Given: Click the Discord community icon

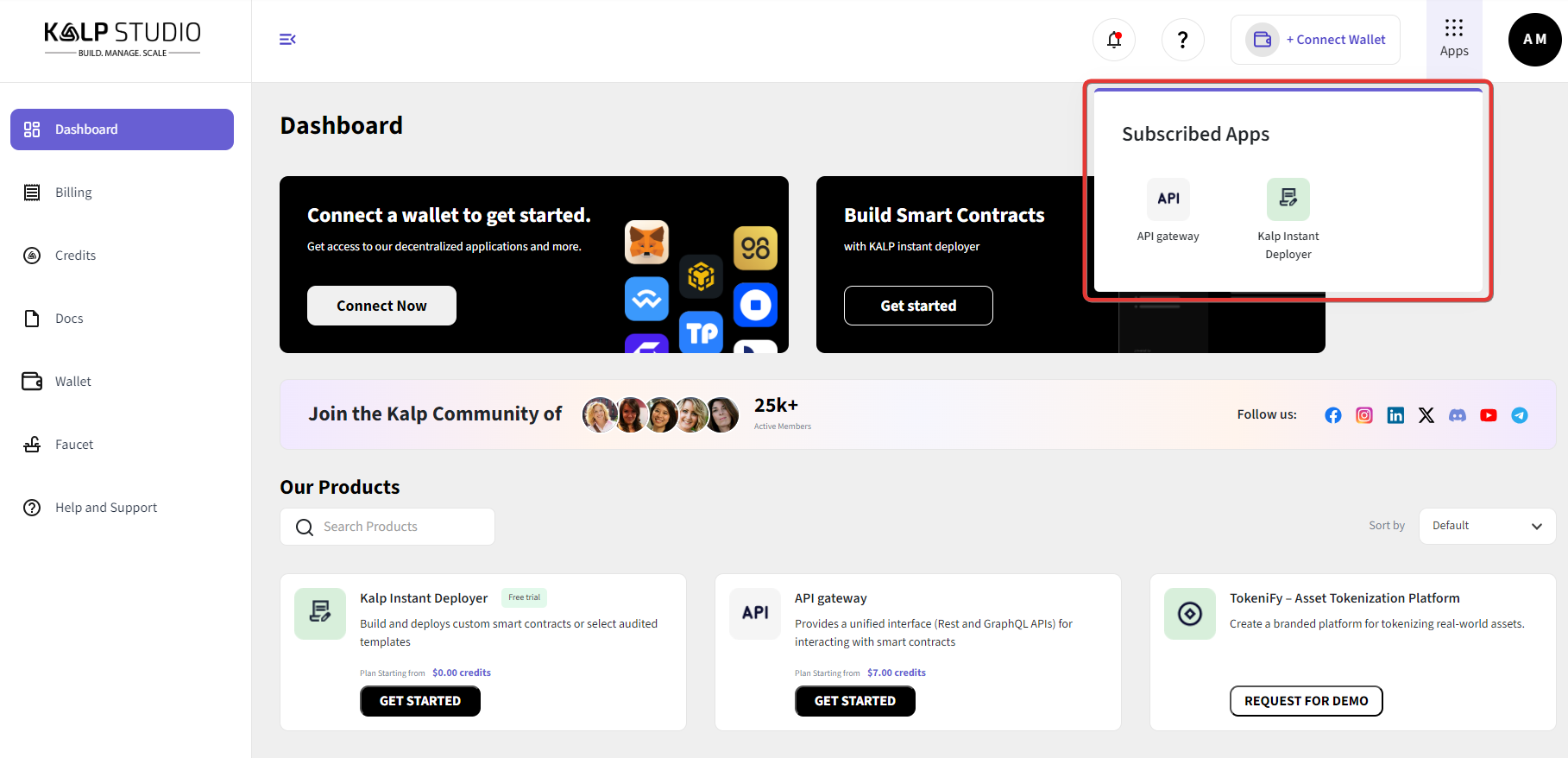Looking at the screenshot, I should tap(1458, 415).
